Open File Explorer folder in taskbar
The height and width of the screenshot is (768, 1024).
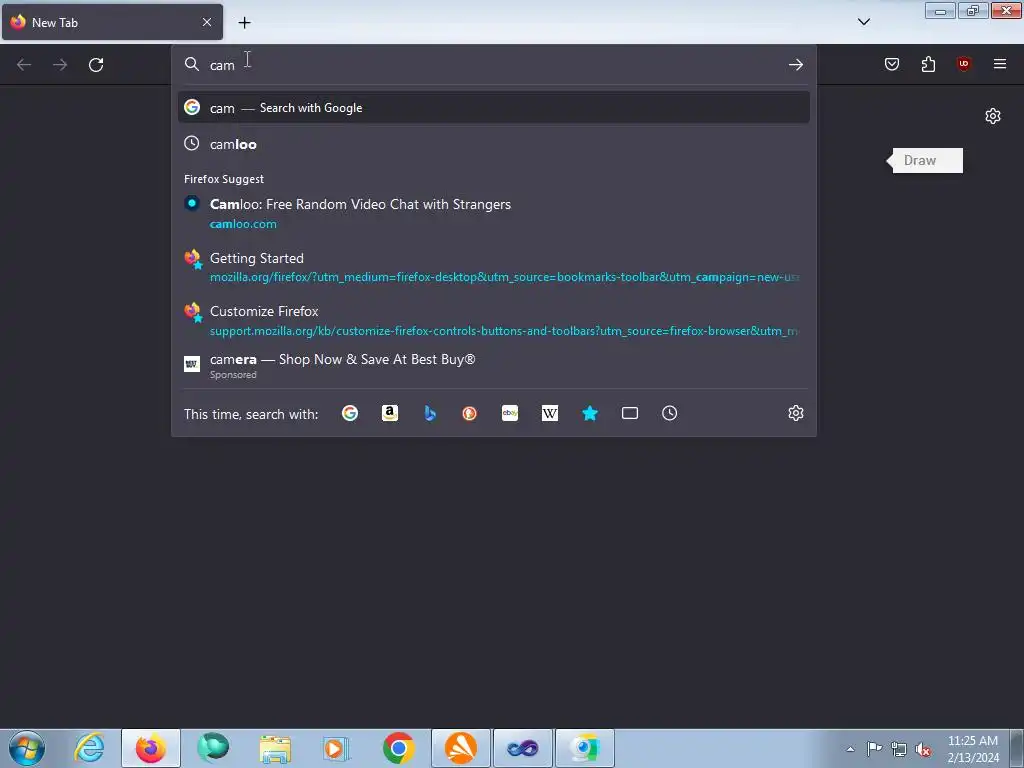pos(275,748)
